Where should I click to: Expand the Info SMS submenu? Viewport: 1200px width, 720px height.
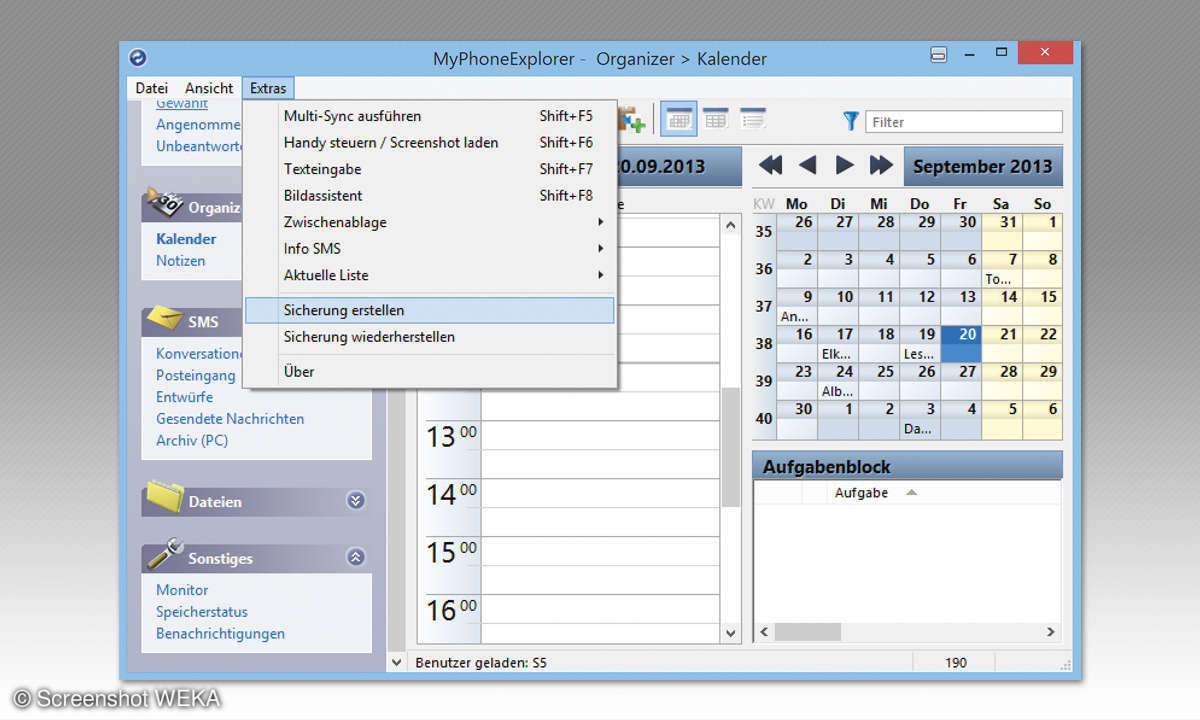(430, 248)
